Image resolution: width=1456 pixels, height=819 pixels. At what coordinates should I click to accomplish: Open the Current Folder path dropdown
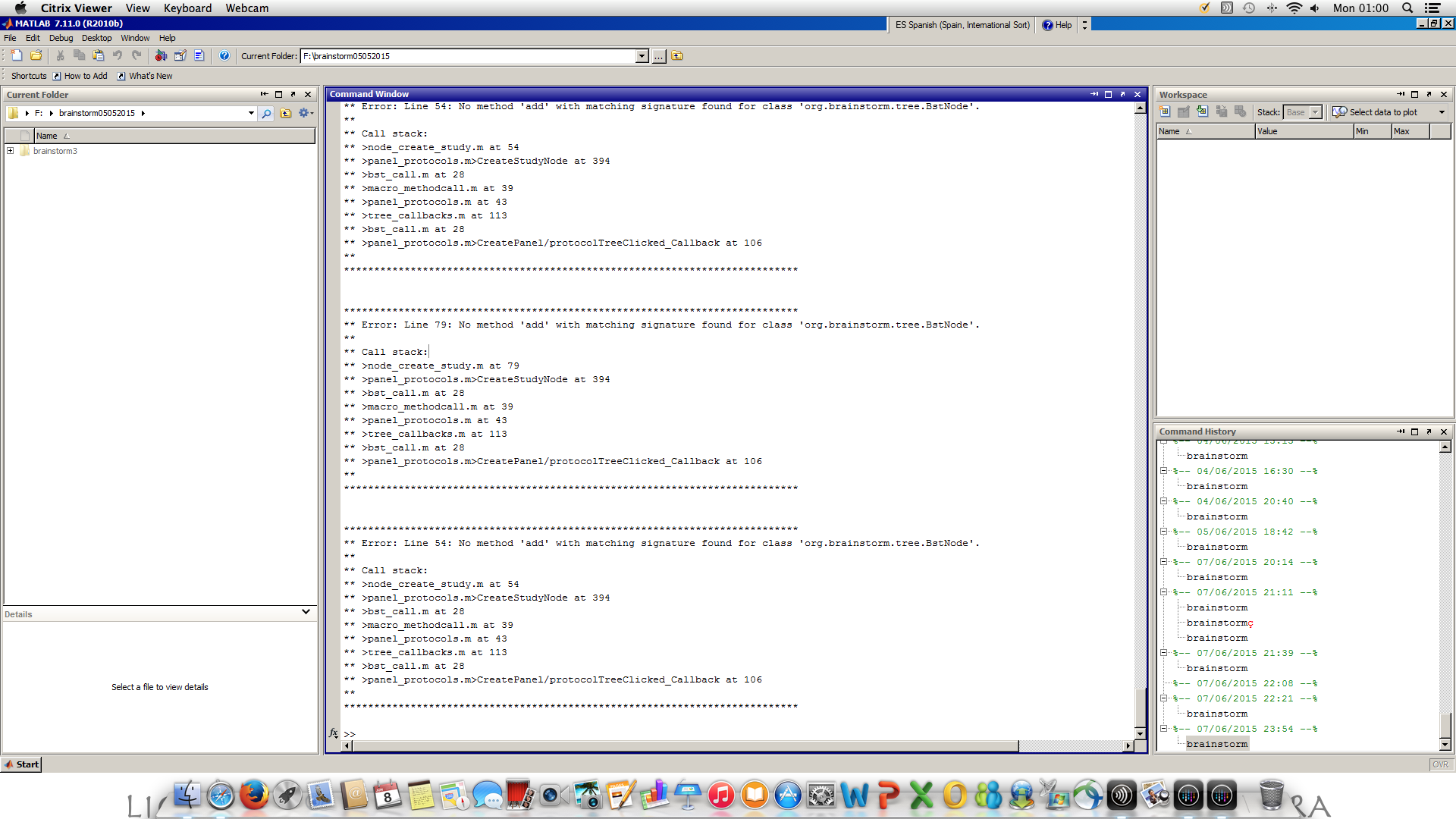[x=642, y=56]
